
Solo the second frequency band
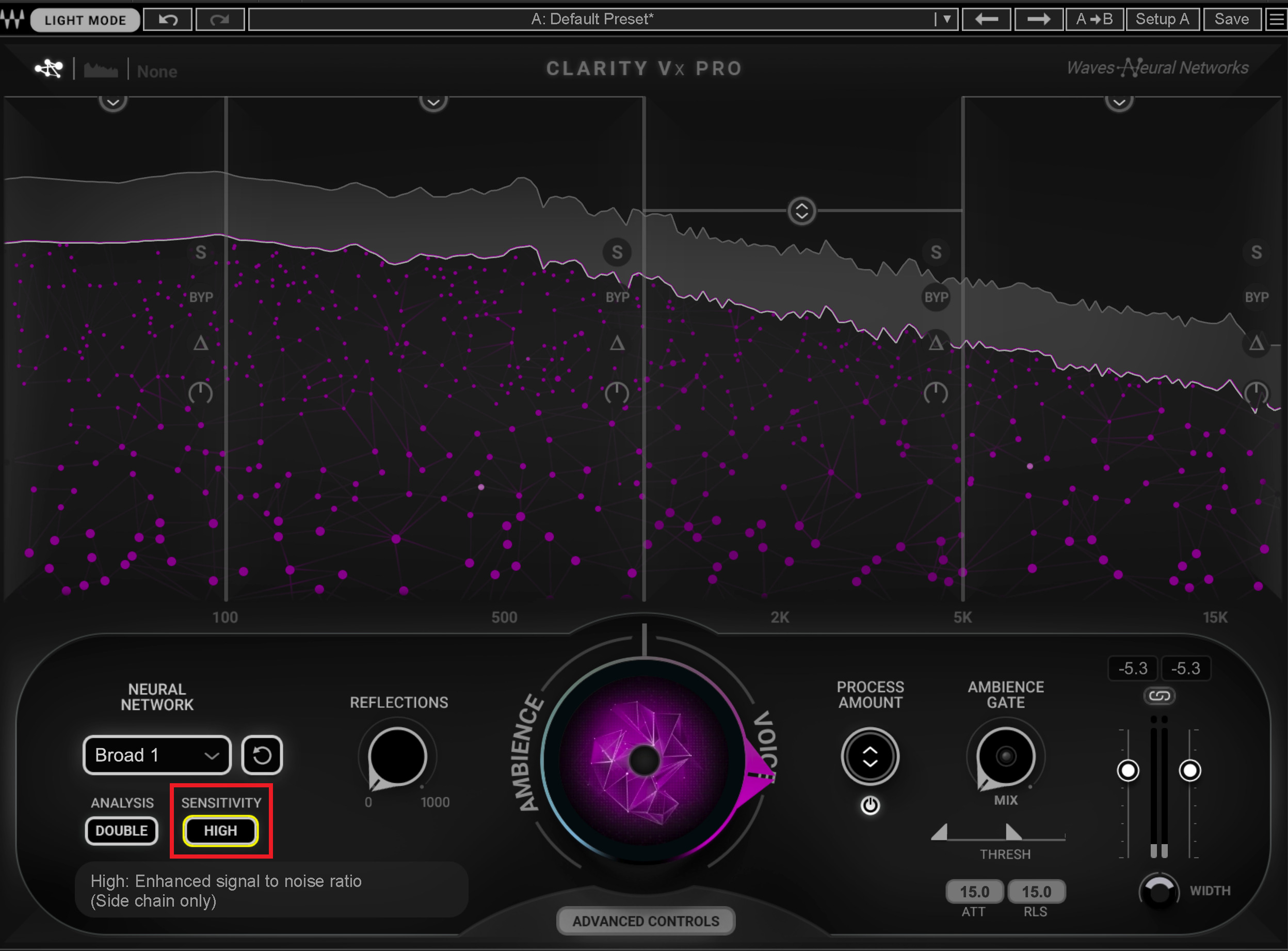coord(617,252)
